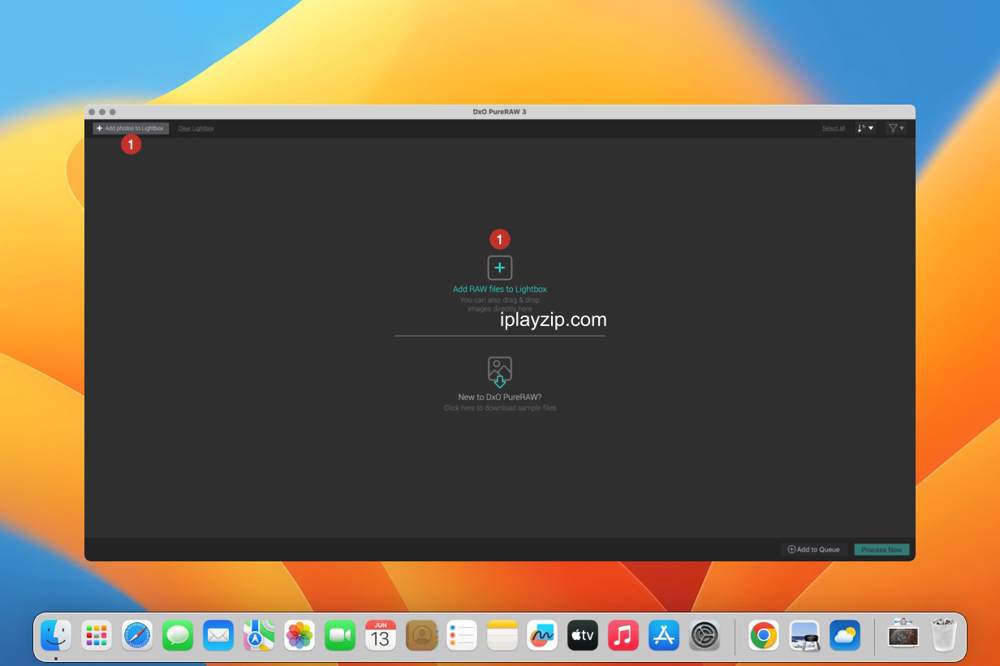Open Contacts from the dock
Screen dimensions: 1000x666
coord(421,635)
